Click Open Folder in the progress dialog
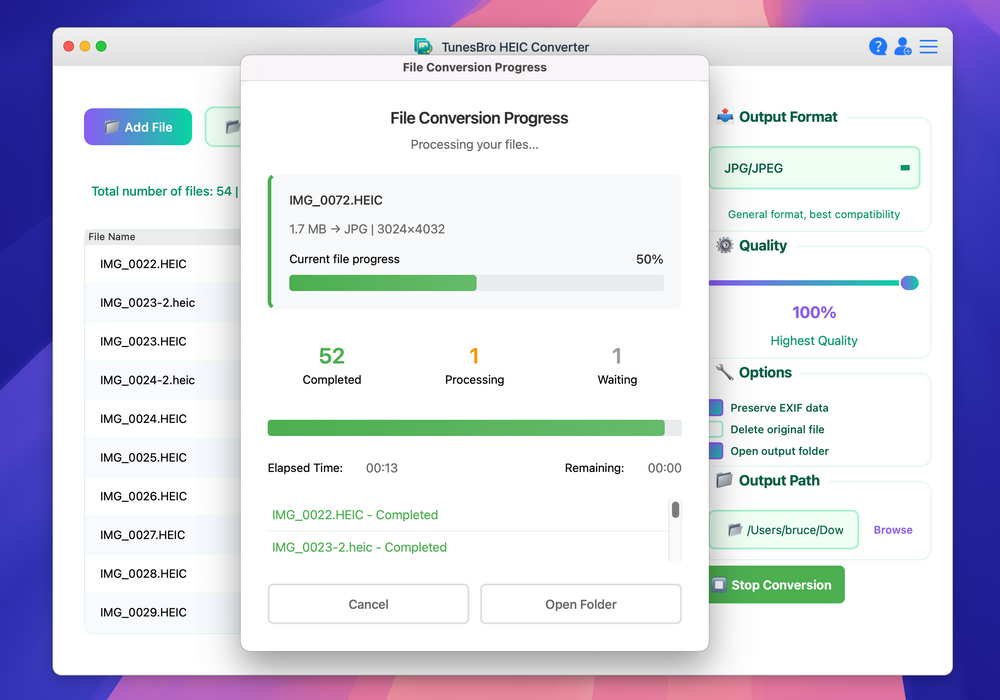This screenshot has height=700, width=1000. [580, 604]
